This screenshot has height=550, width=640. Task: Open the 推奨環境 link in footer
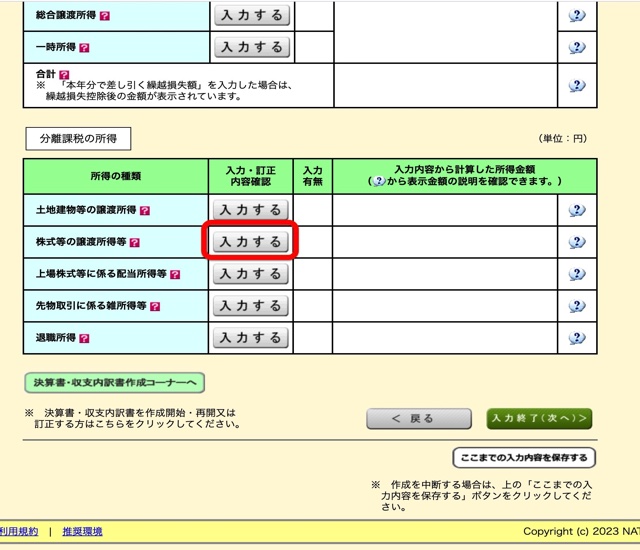click(x=82, y=531)
